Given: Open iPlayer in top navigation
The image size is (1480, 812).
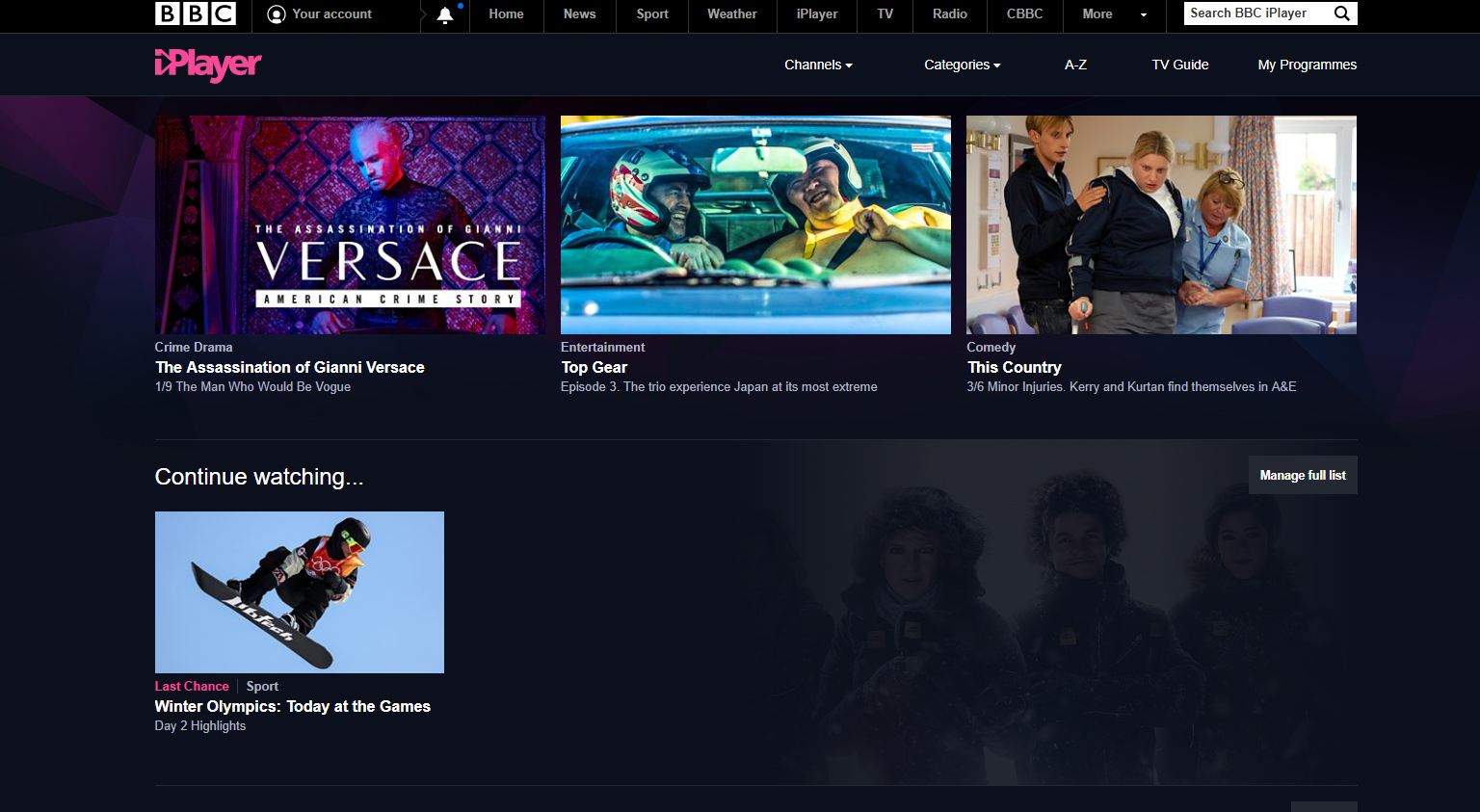Looking at the screenshot, I should [x=817, y=14].
